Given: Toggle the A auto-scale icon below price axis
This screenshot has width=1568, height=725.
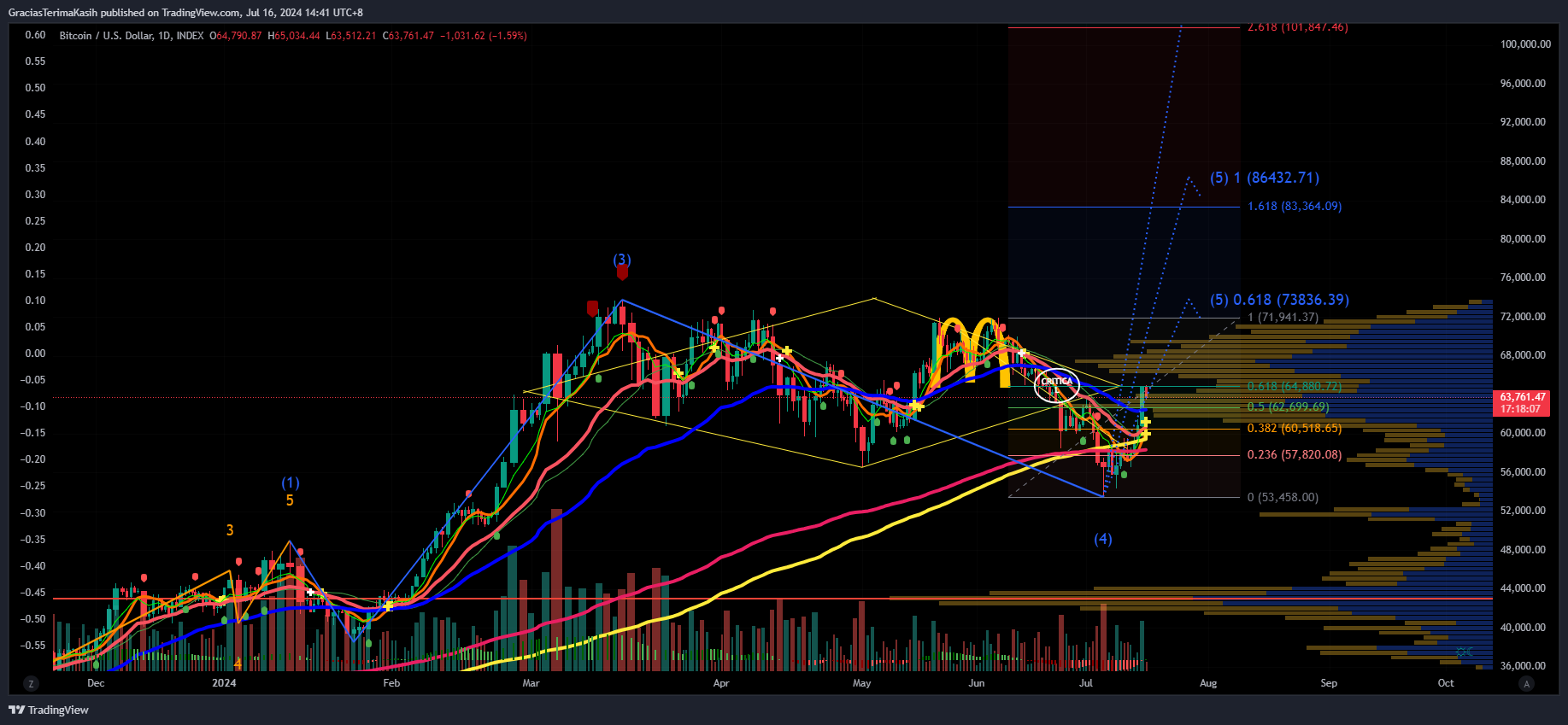Looking at the screenshot, I should (x=1526, y=683).
